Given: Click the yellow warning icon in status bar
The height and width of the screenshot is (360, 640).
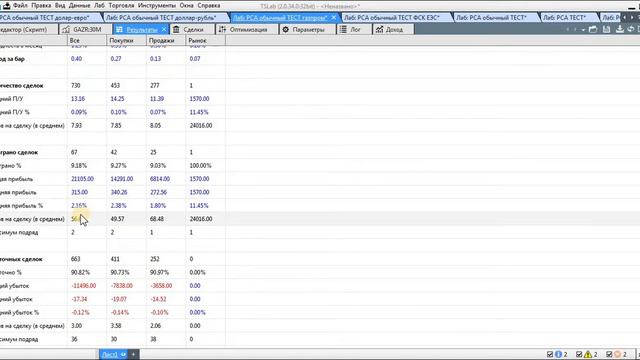Looking at the screenshot, I should click(x=588, y=354).
